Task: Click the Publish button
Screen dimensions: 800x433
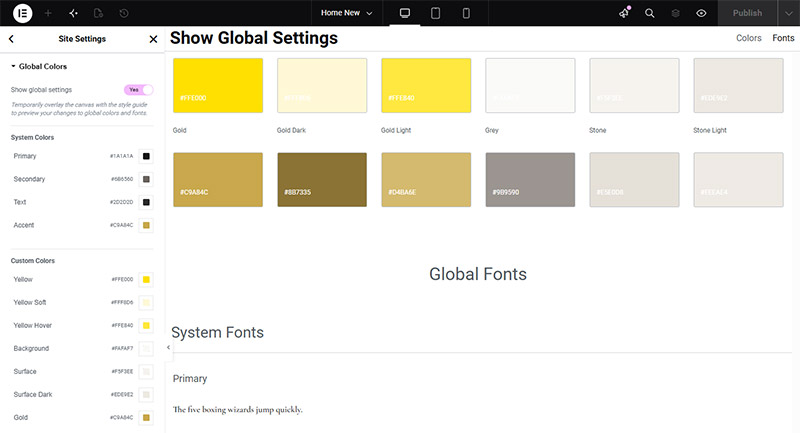Action: point(747,13)
